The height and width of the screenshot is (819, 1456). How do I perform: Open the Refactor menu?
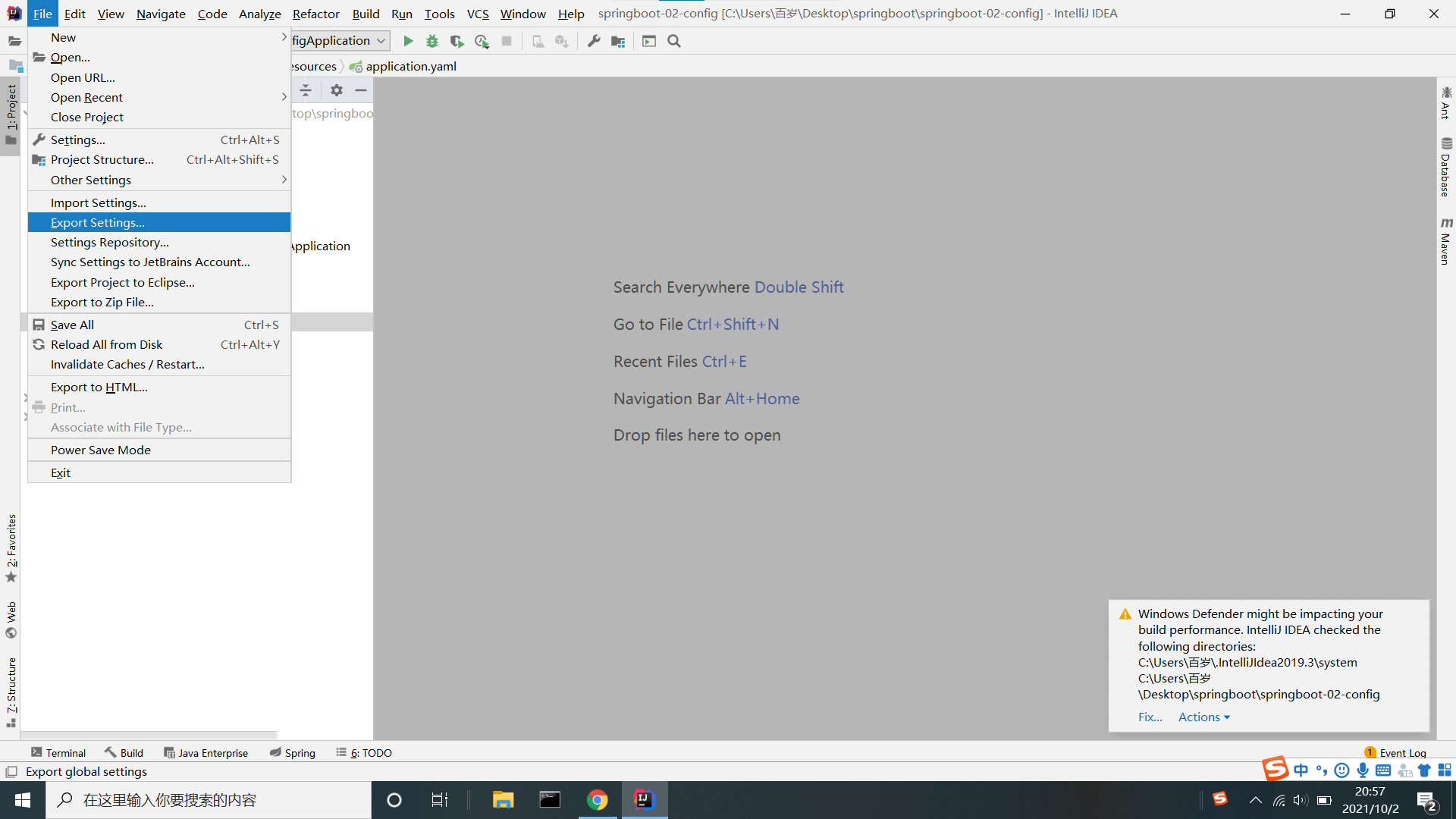coord(315,14)
